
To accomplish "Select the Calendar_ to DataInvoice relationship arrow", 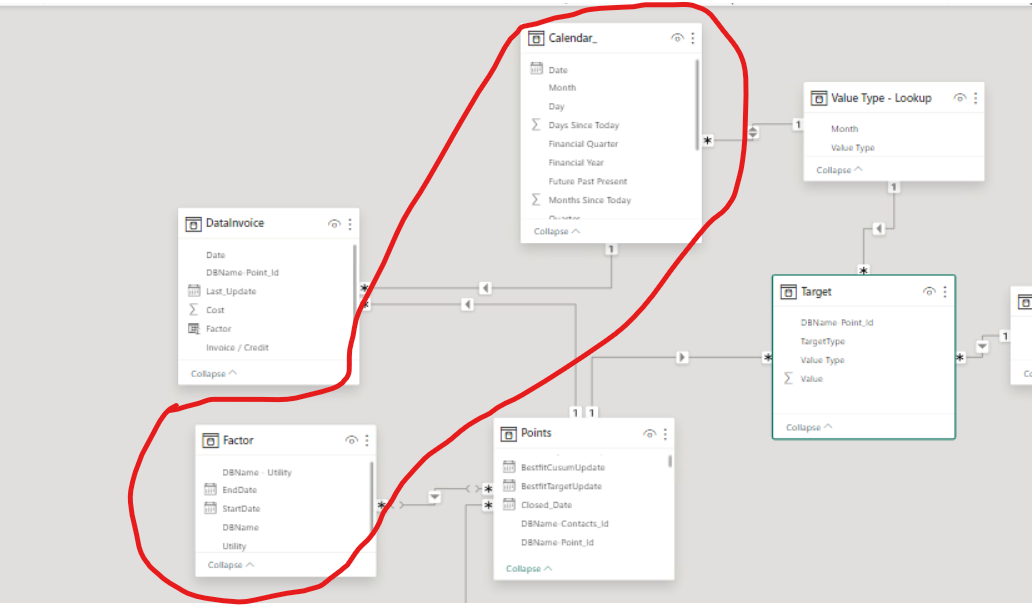I will (485, 288).
